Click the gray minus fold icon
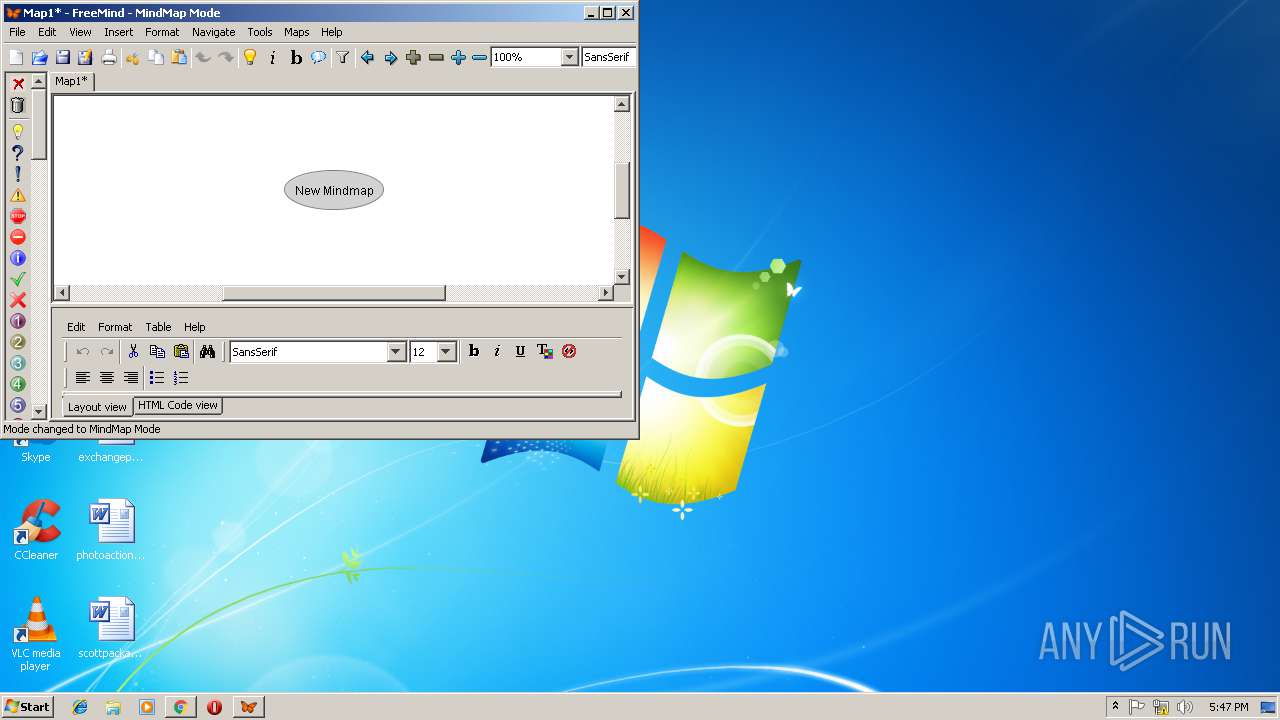1280x720 pixels. 436,57
